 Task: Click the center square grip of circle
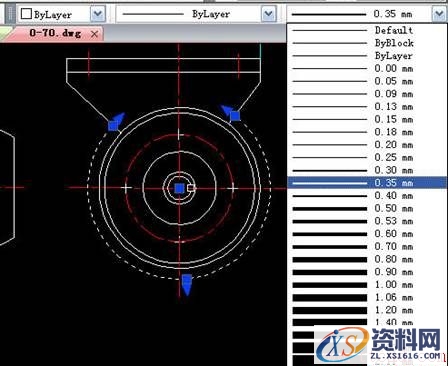point(179,188)
